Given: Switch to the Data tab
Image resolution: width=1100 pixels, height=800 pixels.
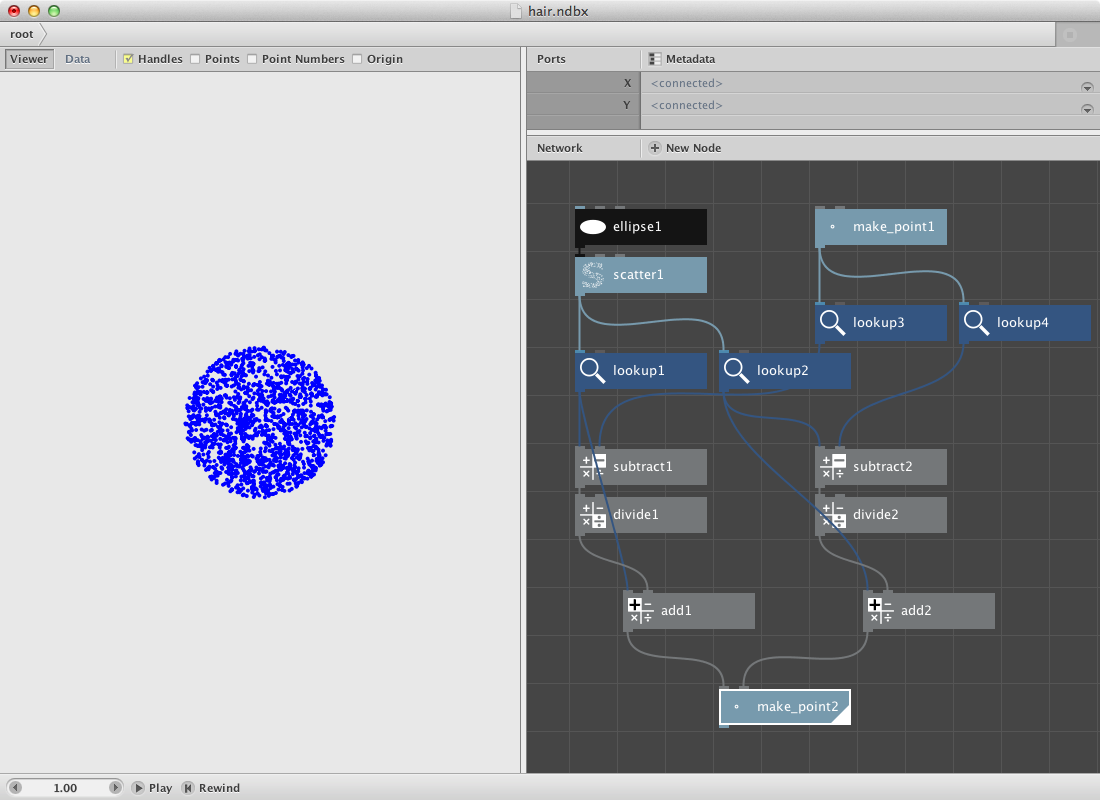Looking at the screenshot, I should click(x=77, y=59).
